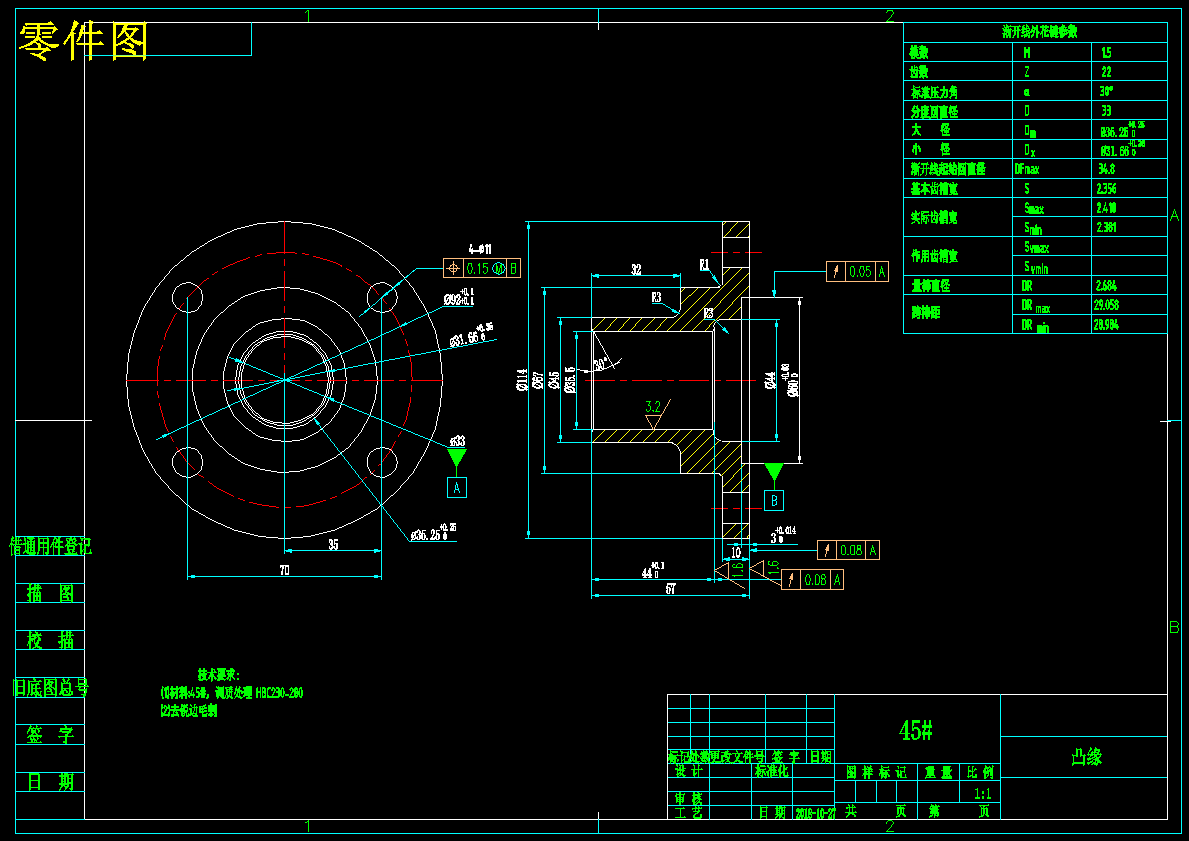Click the '10' flange thickness dimension
The width and height of the screenshot is (1189, 841).
(736, 553)
